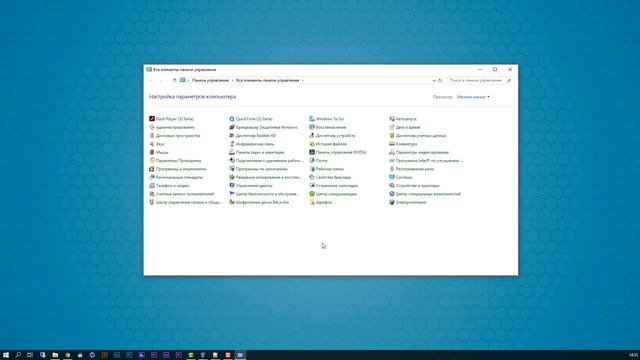The width and height of the screenshot is (640, 360).
Task: Click the Клавиатура keyboard icon
Action: 392,144
